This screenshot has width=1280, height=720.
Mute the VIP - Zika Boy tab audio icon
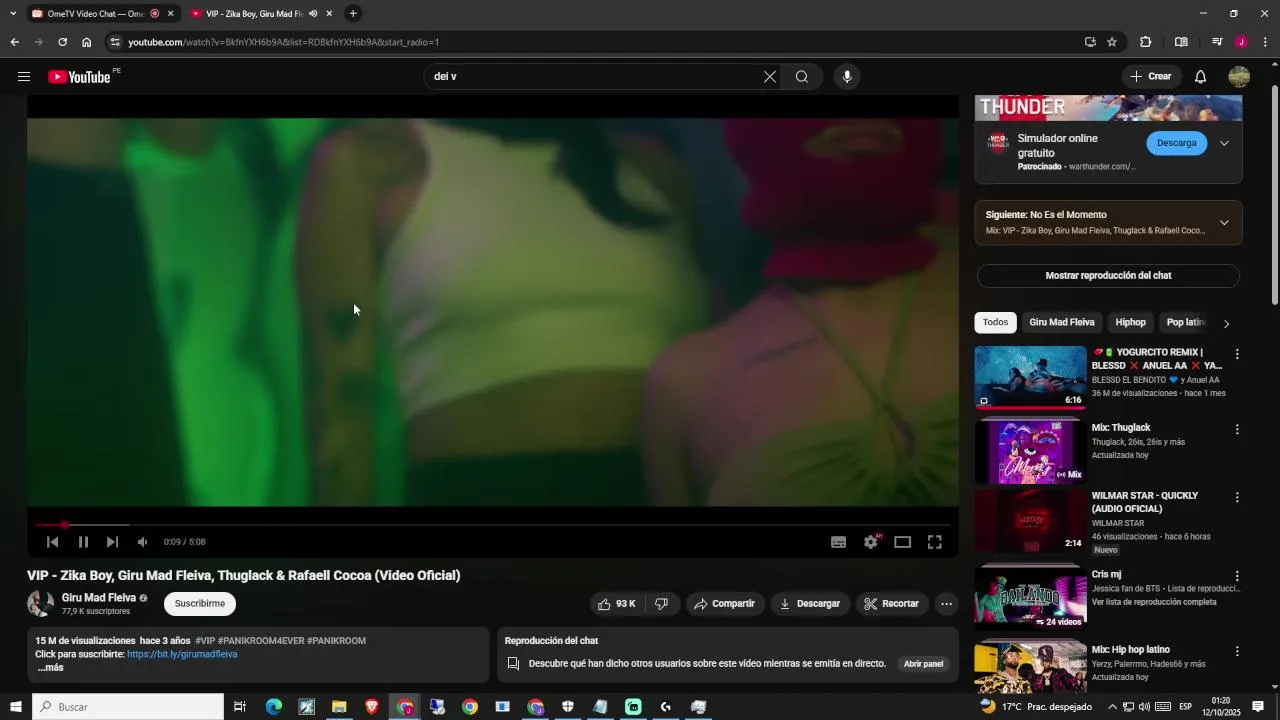313,14
